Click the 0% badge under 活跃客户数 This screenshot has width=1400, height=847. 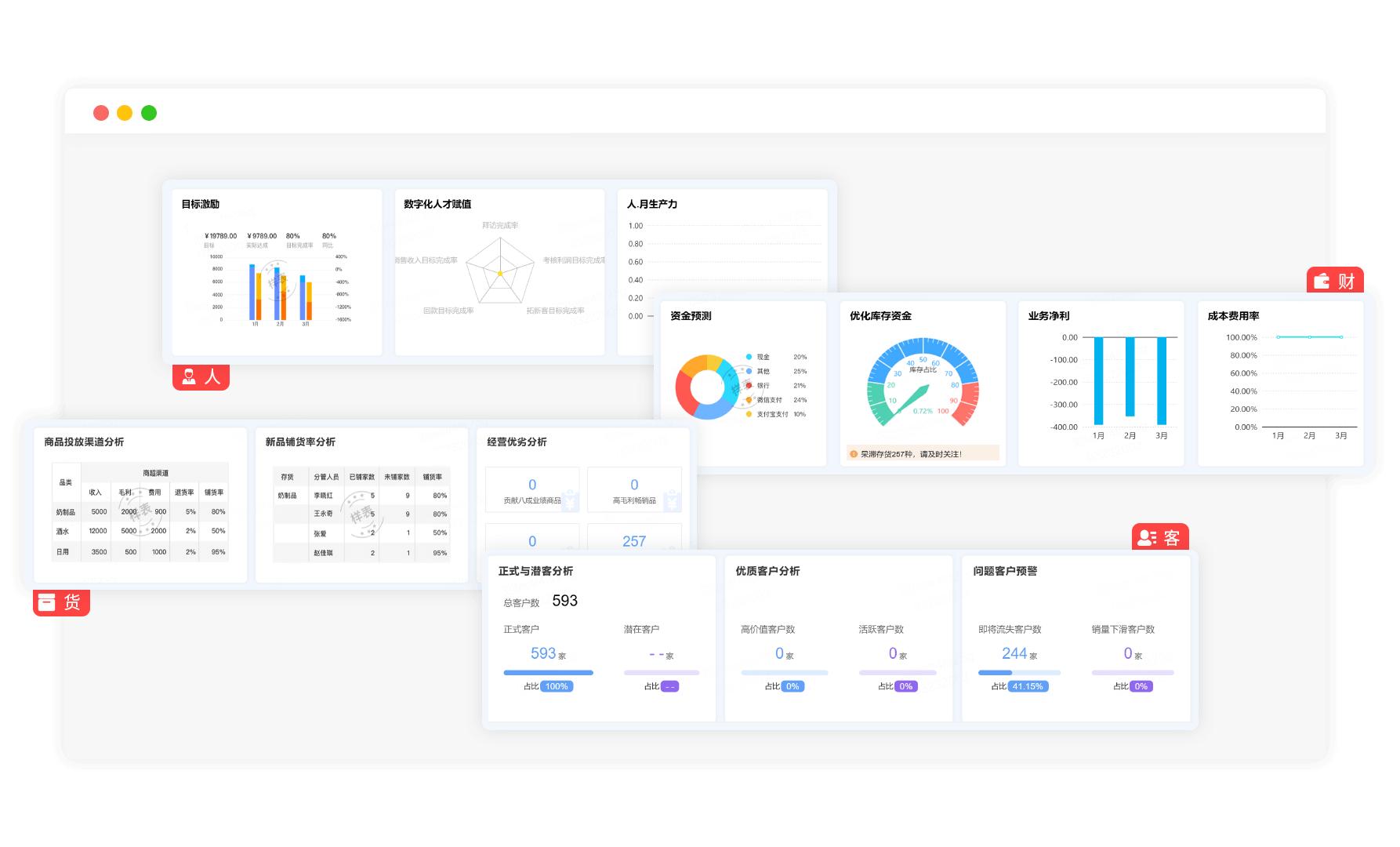pyautogui.click(x=906, y=686)
